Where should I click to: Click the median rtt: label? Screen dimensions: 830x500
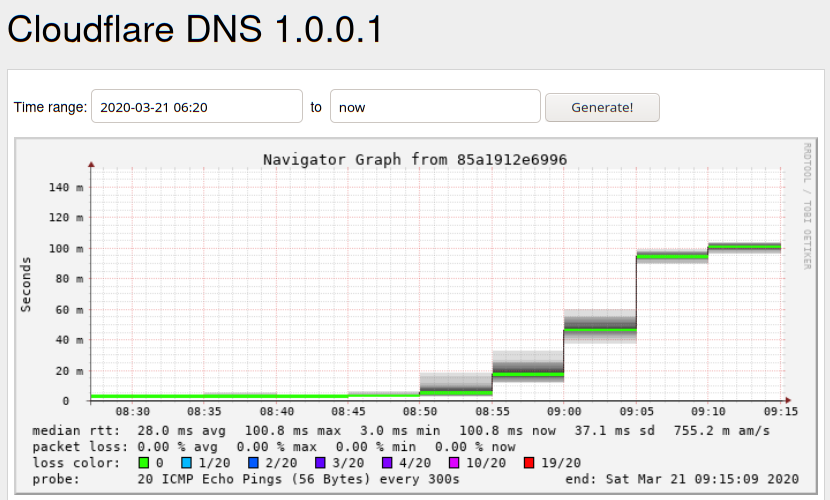pos(76,431)
